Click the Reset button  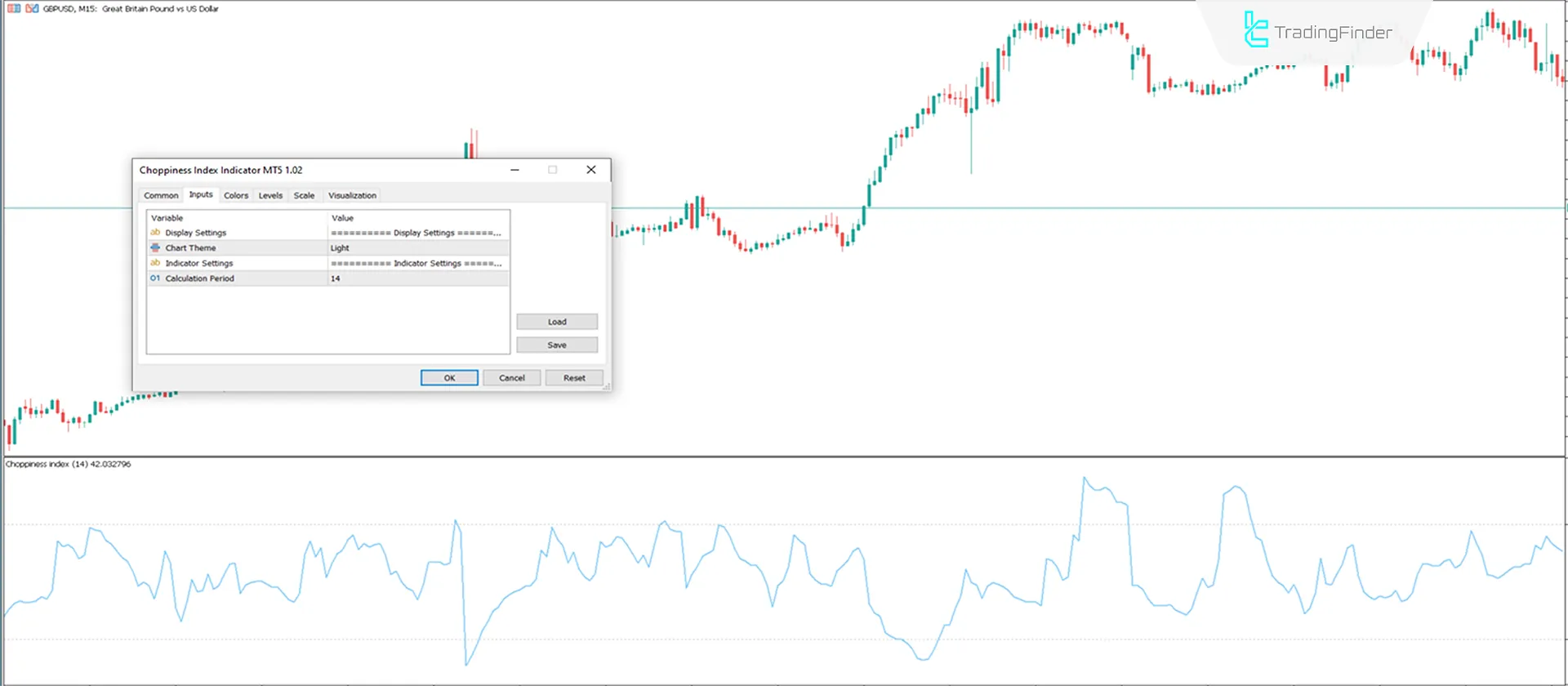(574, 378)
